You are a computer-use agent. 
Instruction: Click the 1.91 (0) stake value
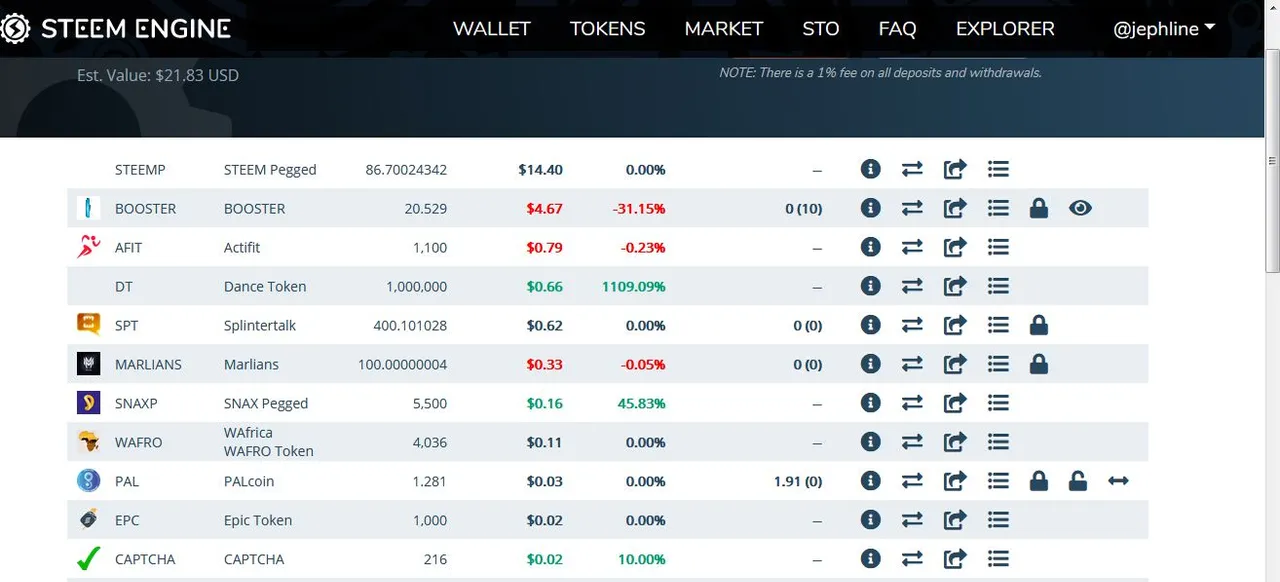click(x=798, y=481)
